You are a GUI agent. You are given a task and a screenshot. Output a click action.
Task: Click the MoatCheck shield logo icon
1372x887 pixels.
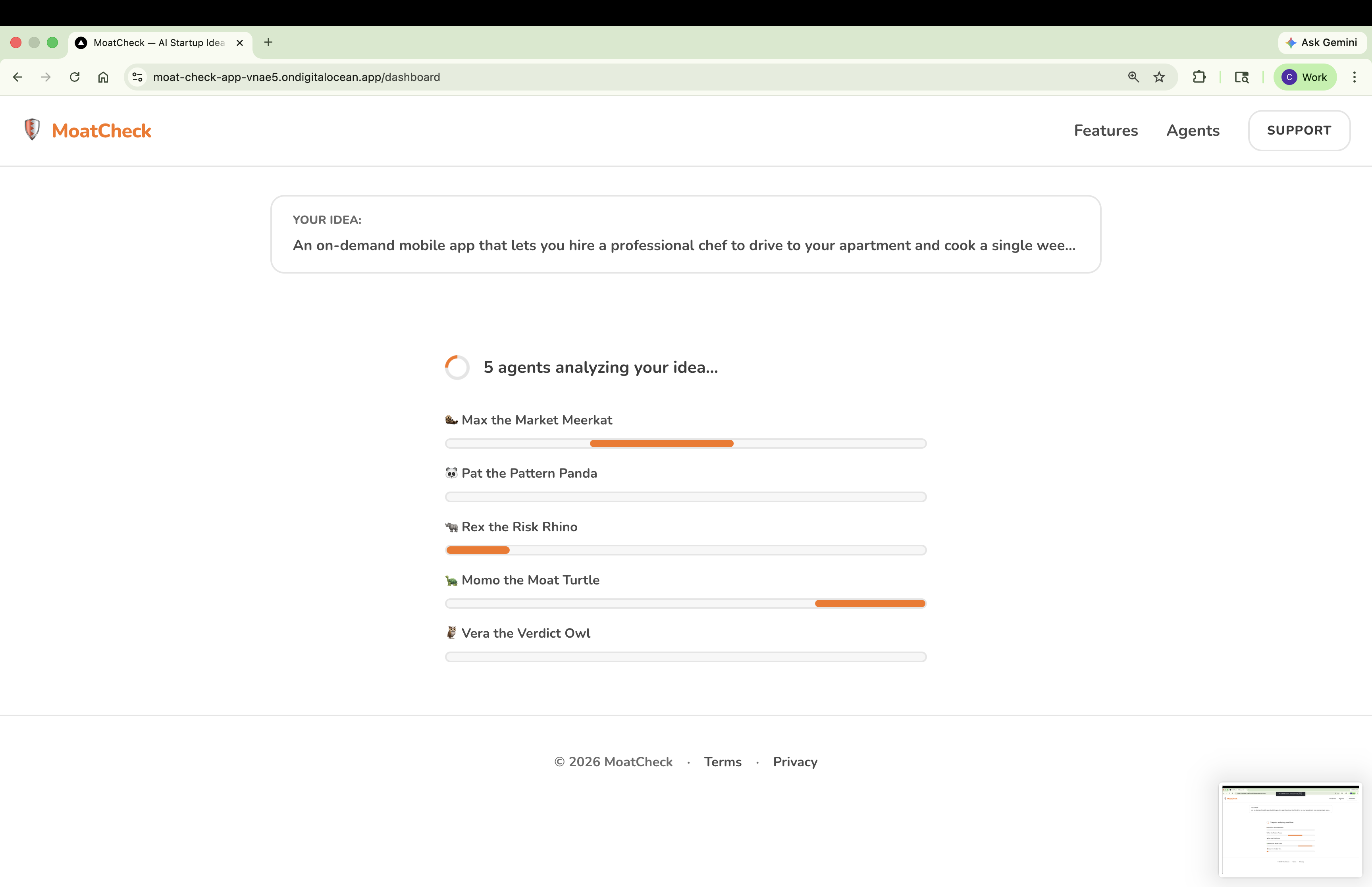(x=32, y=129)
